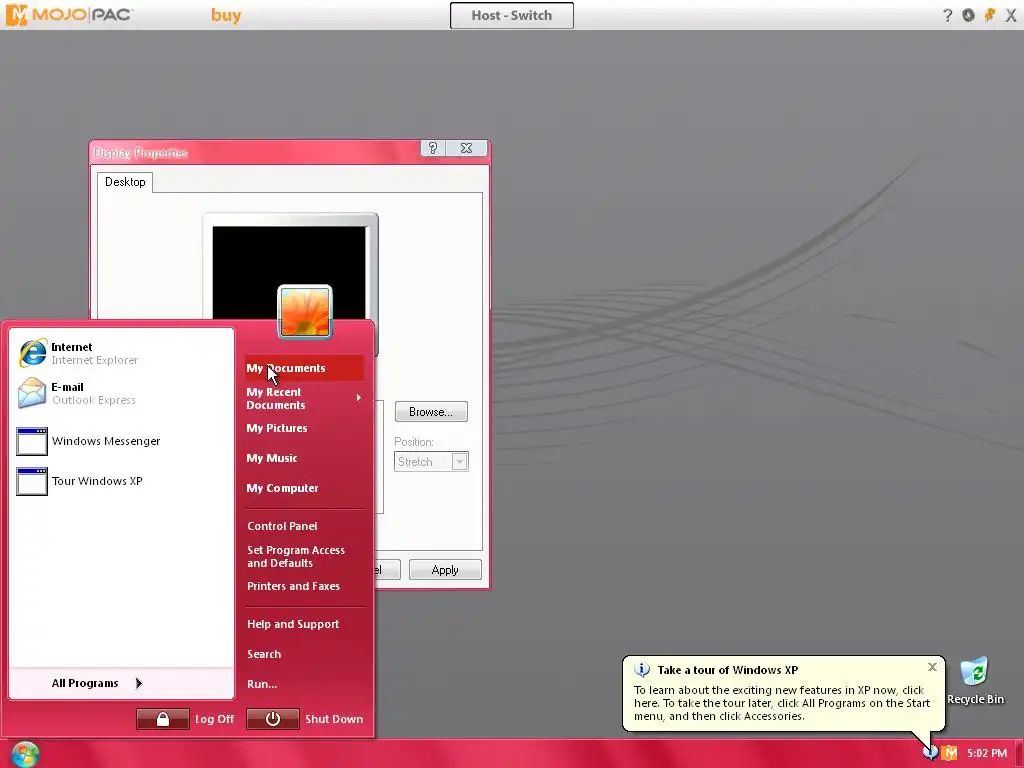
Task: Close the Windows XP tour balloon
Action: tap(933, 667)
